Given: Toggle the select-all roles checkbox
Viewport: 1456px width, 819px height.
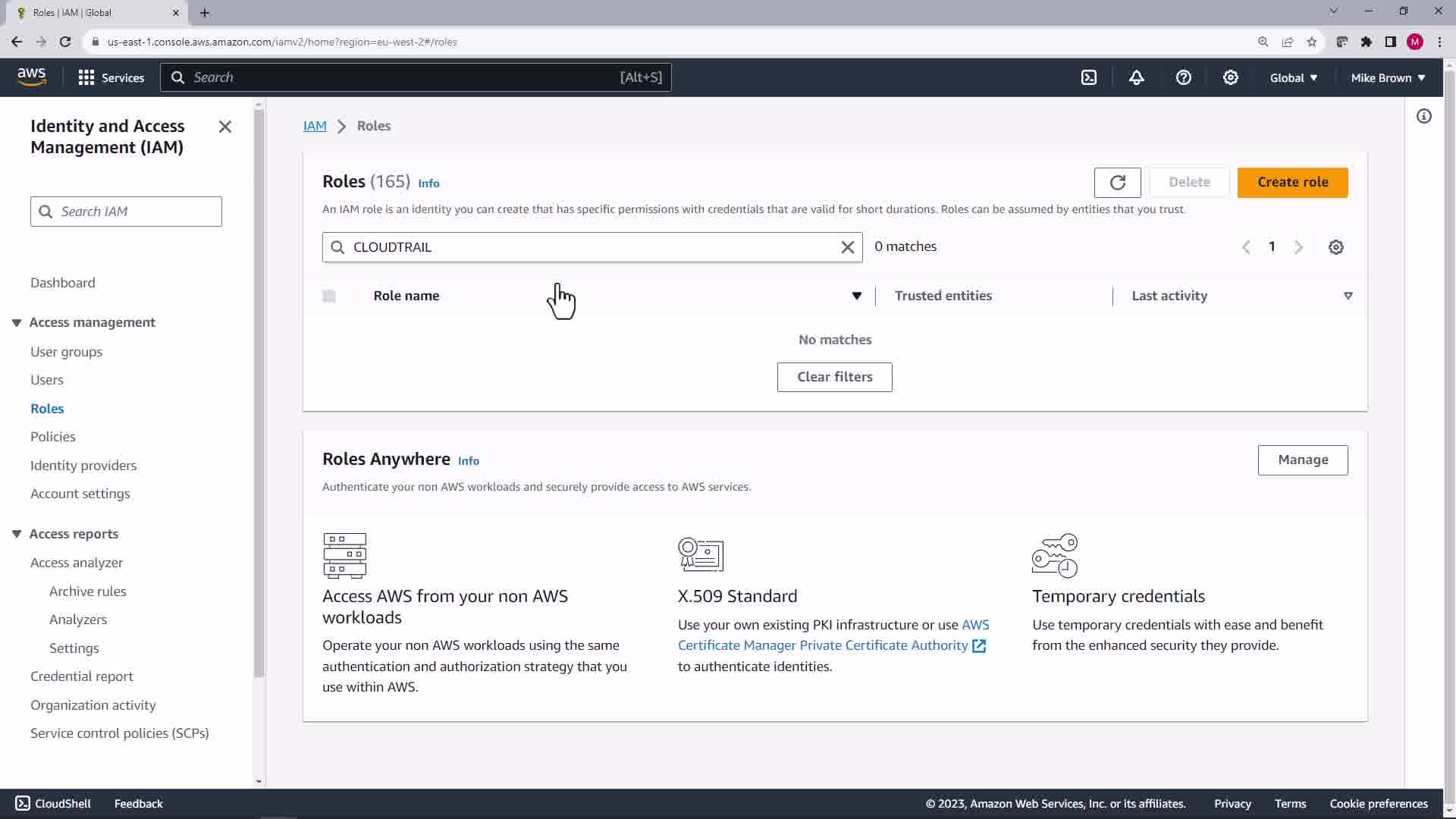Looking at the screenshot, I should [329, 296].
